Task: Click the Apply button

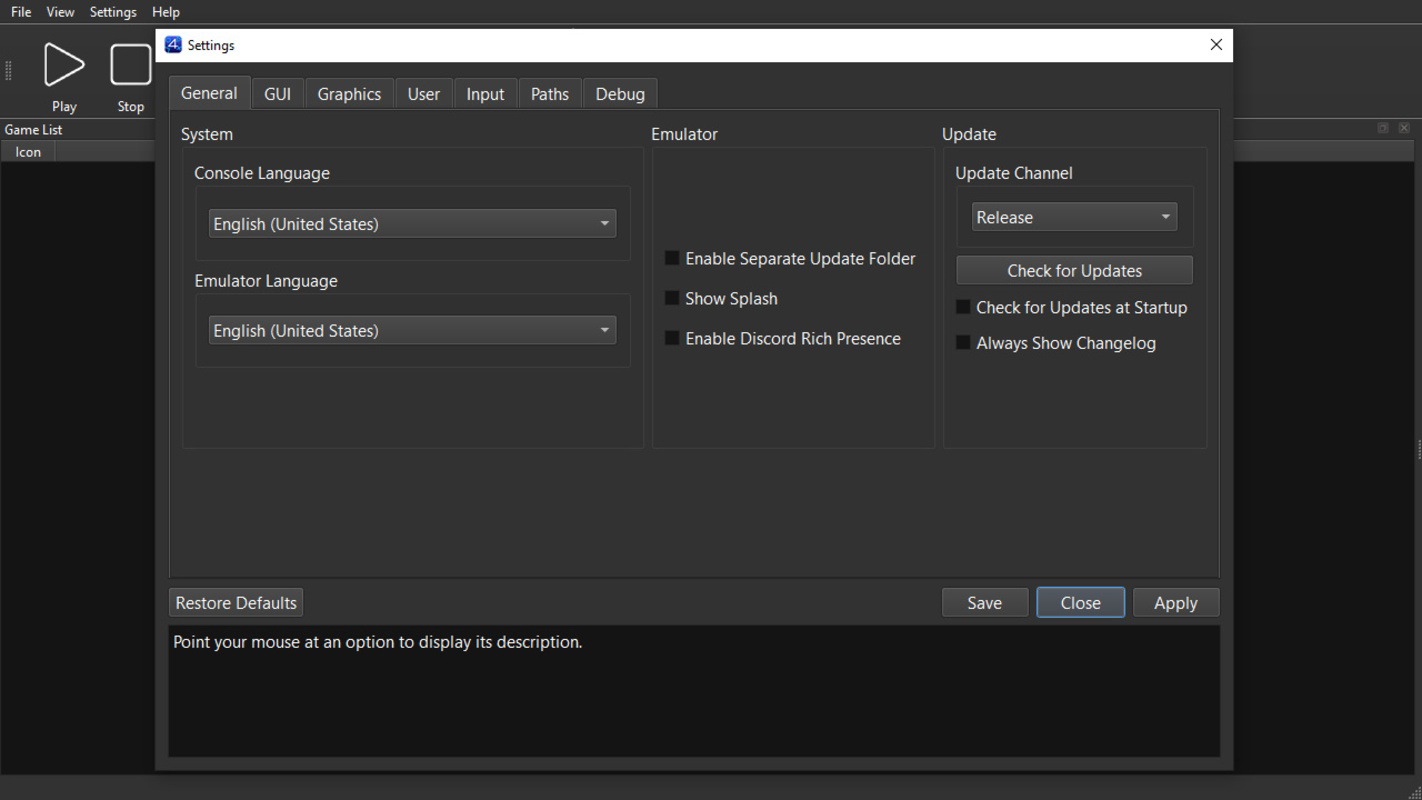Action: tap(1175, 602)
